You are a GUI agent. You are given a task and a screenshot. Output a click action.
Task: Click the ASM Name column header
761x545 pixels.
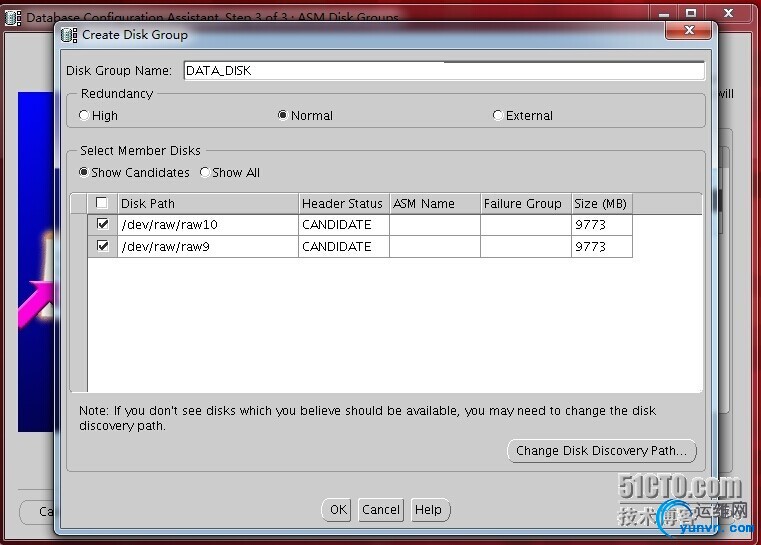(x=435, y=203)
